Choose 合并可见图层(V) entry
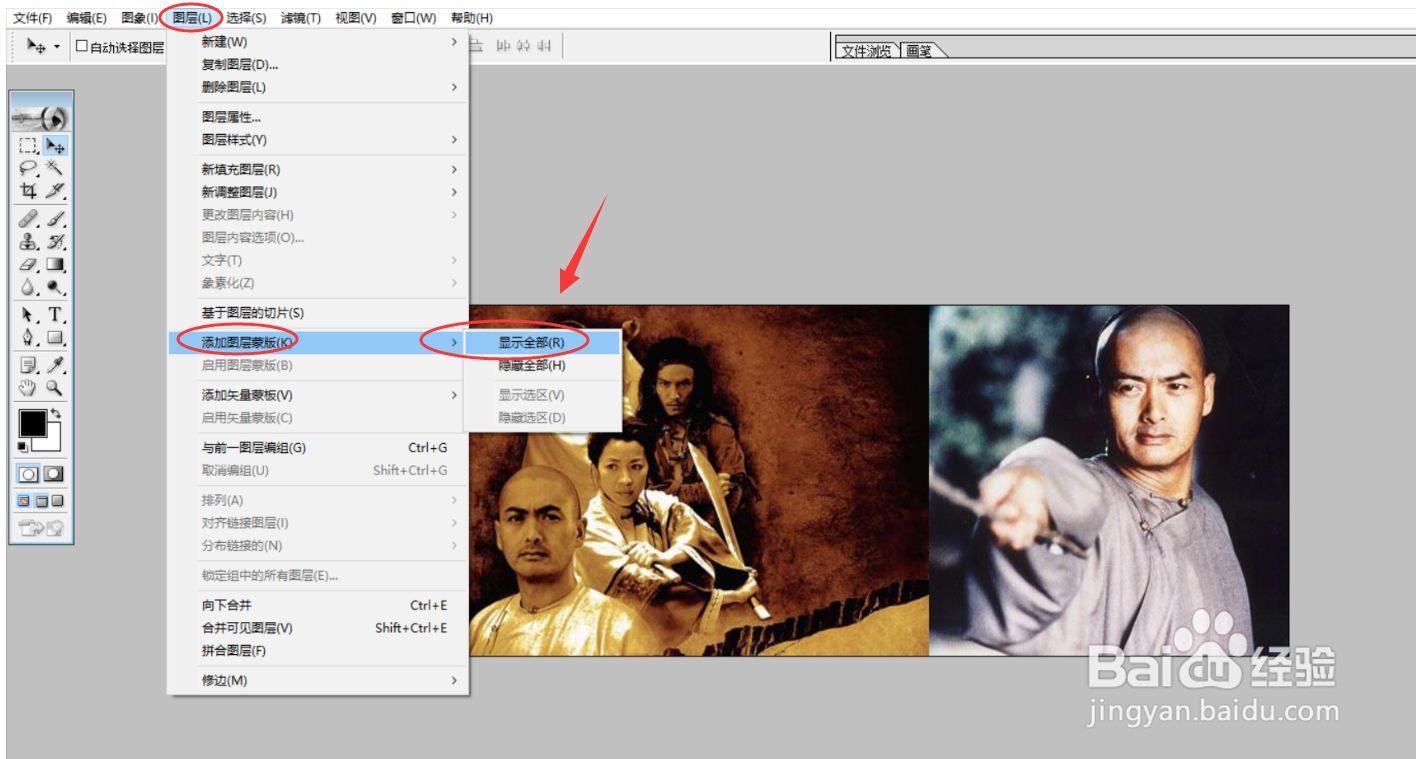 pos(317,628)
